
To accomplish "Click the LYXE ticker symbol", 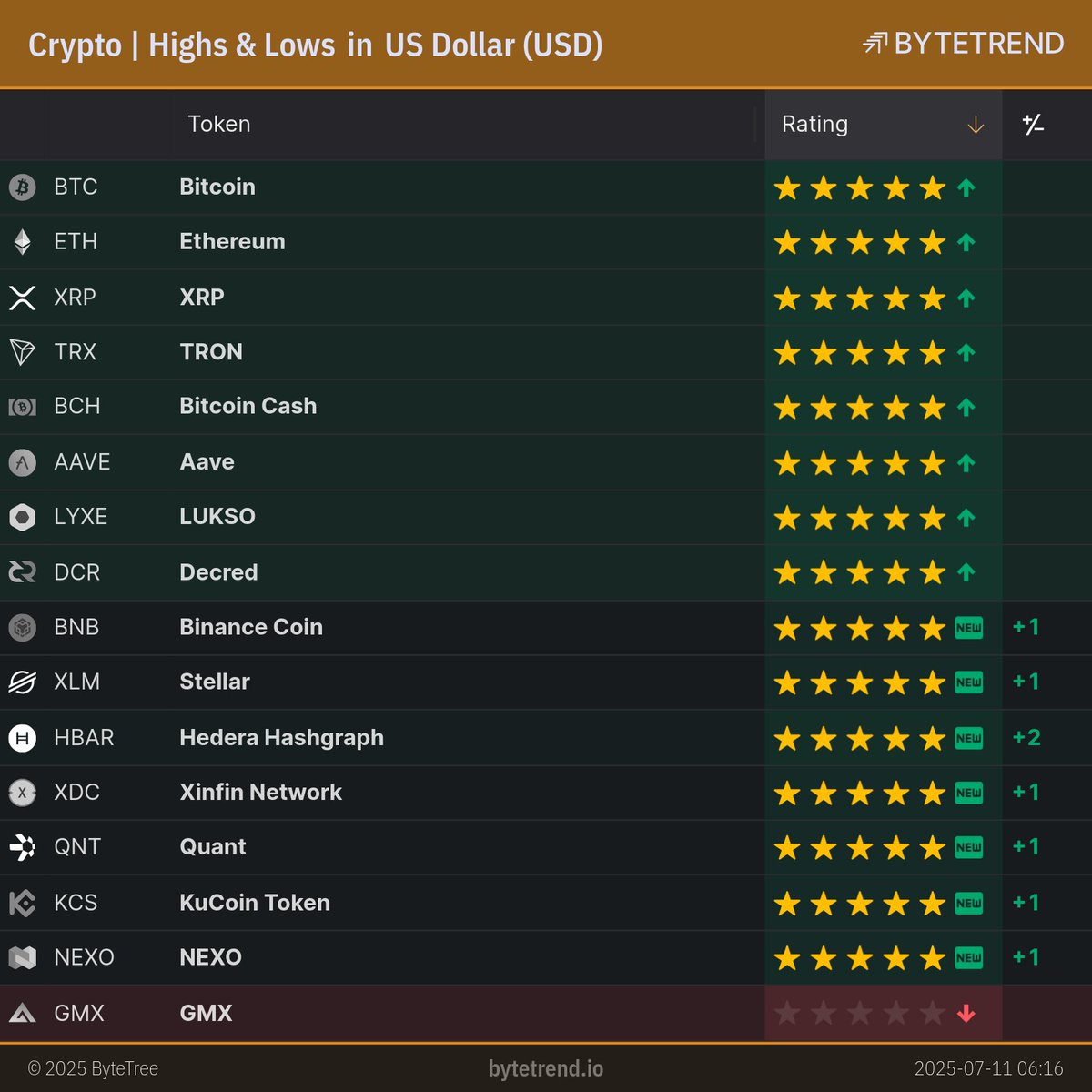I will coord(81,516).
